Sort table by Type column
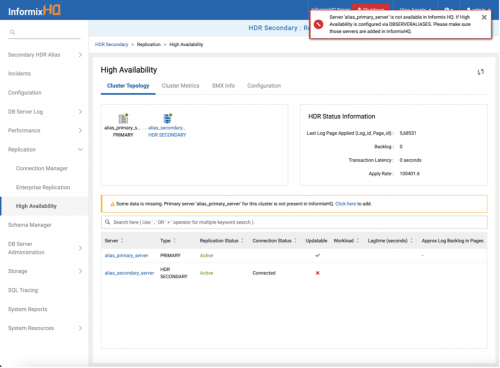The width and height of the screenshot is (500, 368). point(174,241)
